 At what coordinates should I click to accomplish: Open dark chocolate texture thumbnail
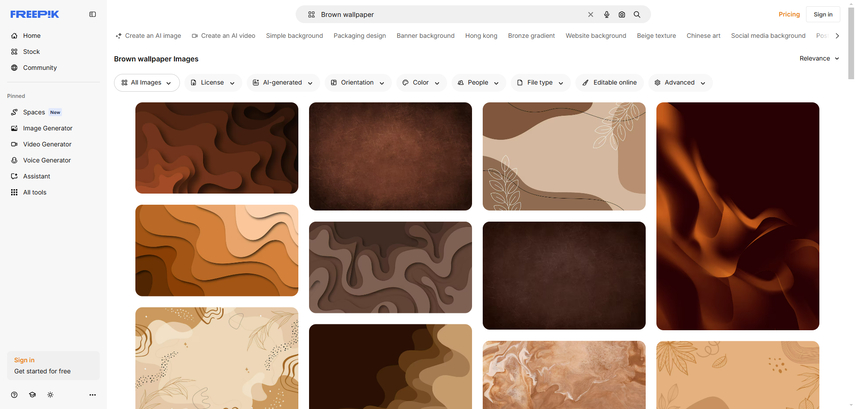[564, 275]
